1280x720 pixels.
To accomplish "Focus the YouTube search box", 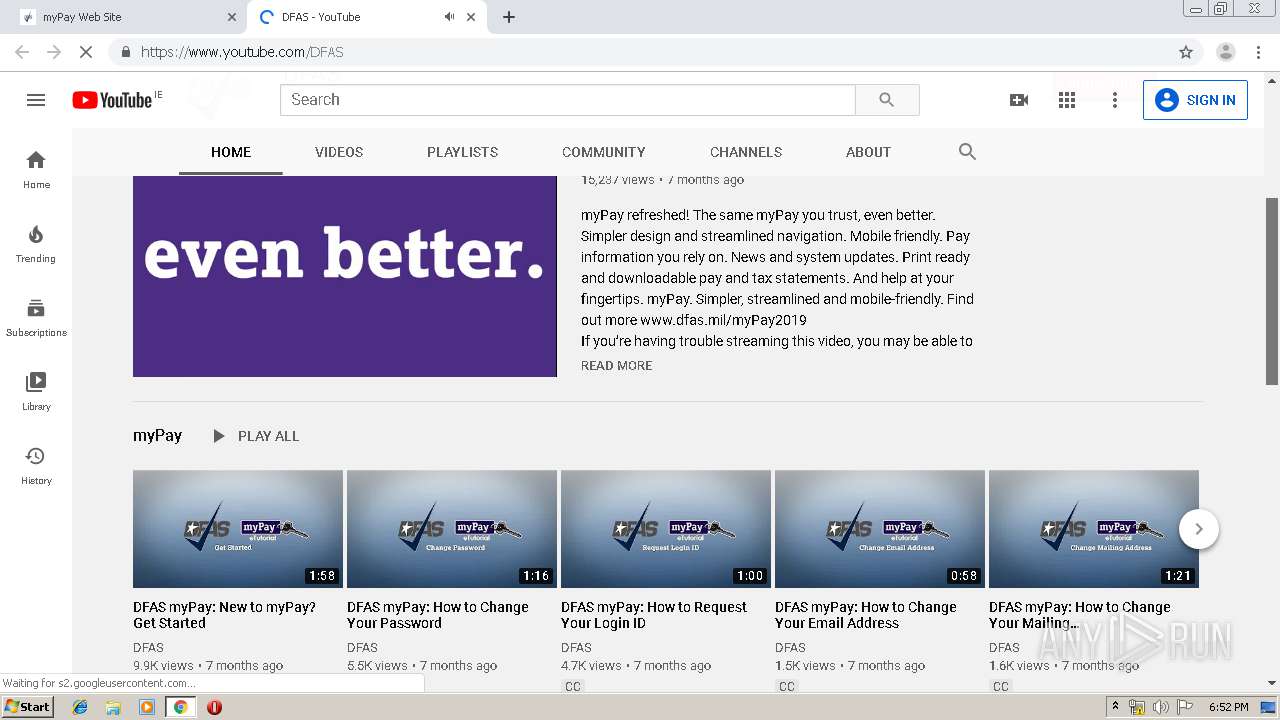I will [568, 100].
